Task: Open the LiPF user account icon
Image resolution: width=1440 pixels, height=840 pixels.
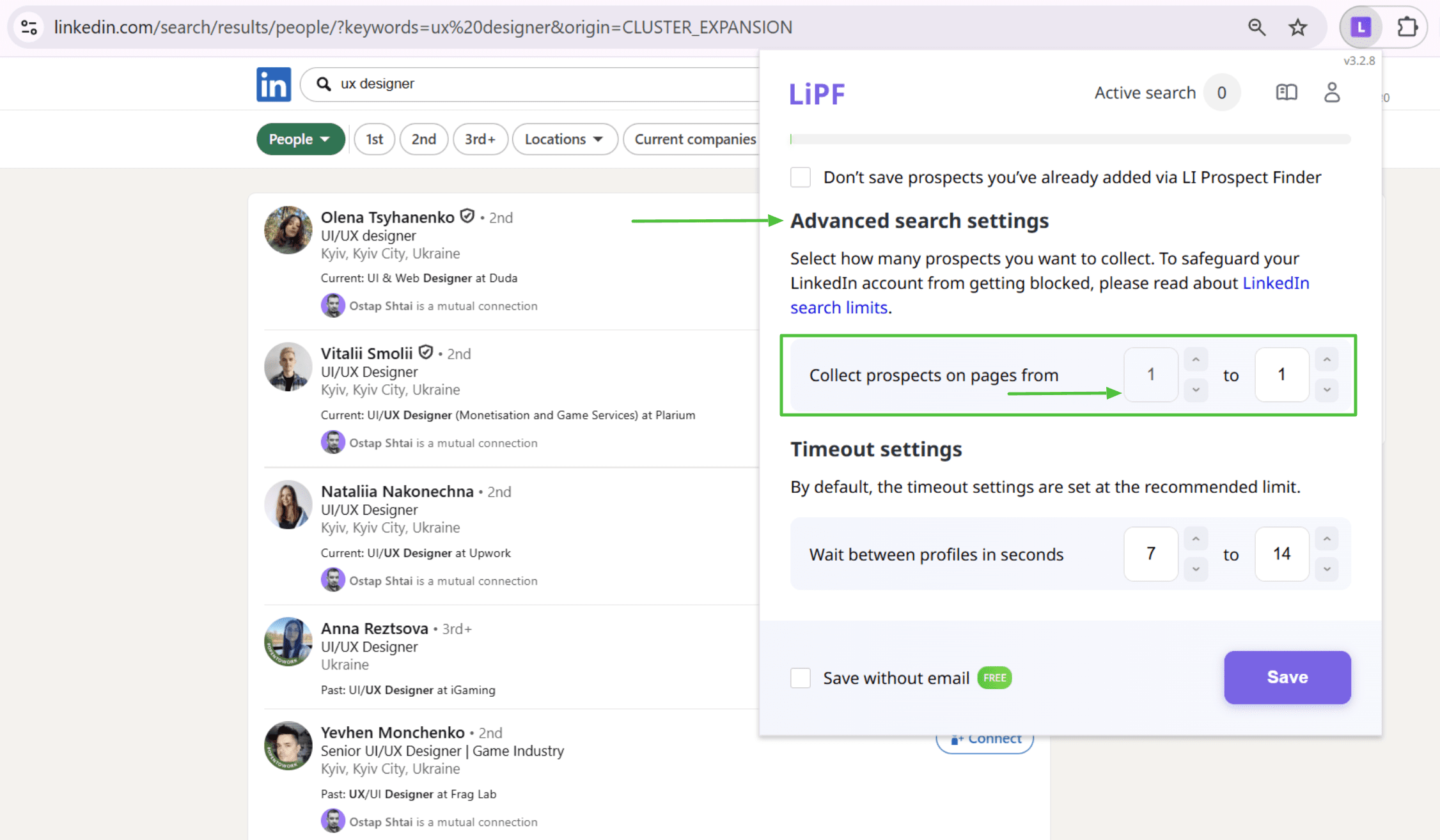Action: click(x=1332, y=93)
